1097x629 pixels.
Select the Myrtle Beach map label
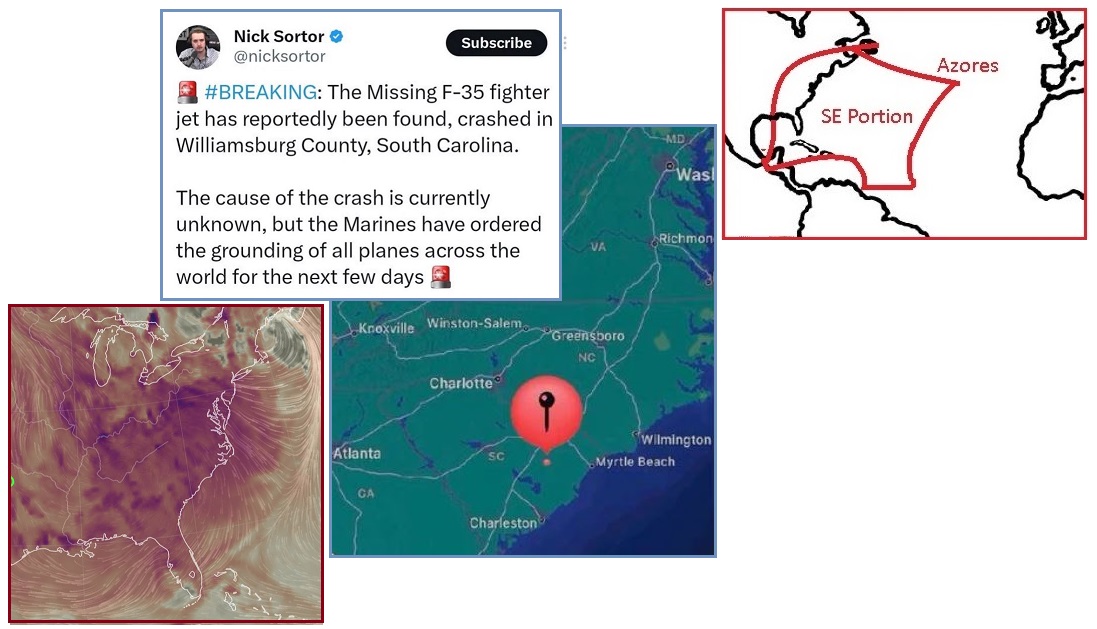(635, 462)
